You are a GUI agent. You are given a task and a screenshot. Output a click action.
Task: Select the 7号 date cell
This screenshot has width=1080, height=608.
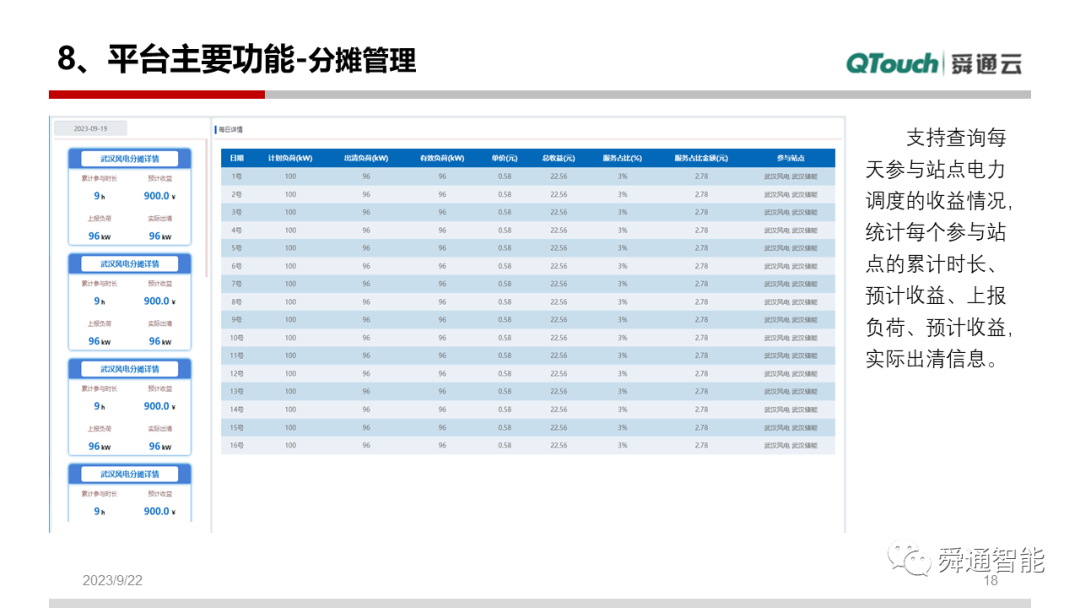pyautogui.click(x=236, y=284)
